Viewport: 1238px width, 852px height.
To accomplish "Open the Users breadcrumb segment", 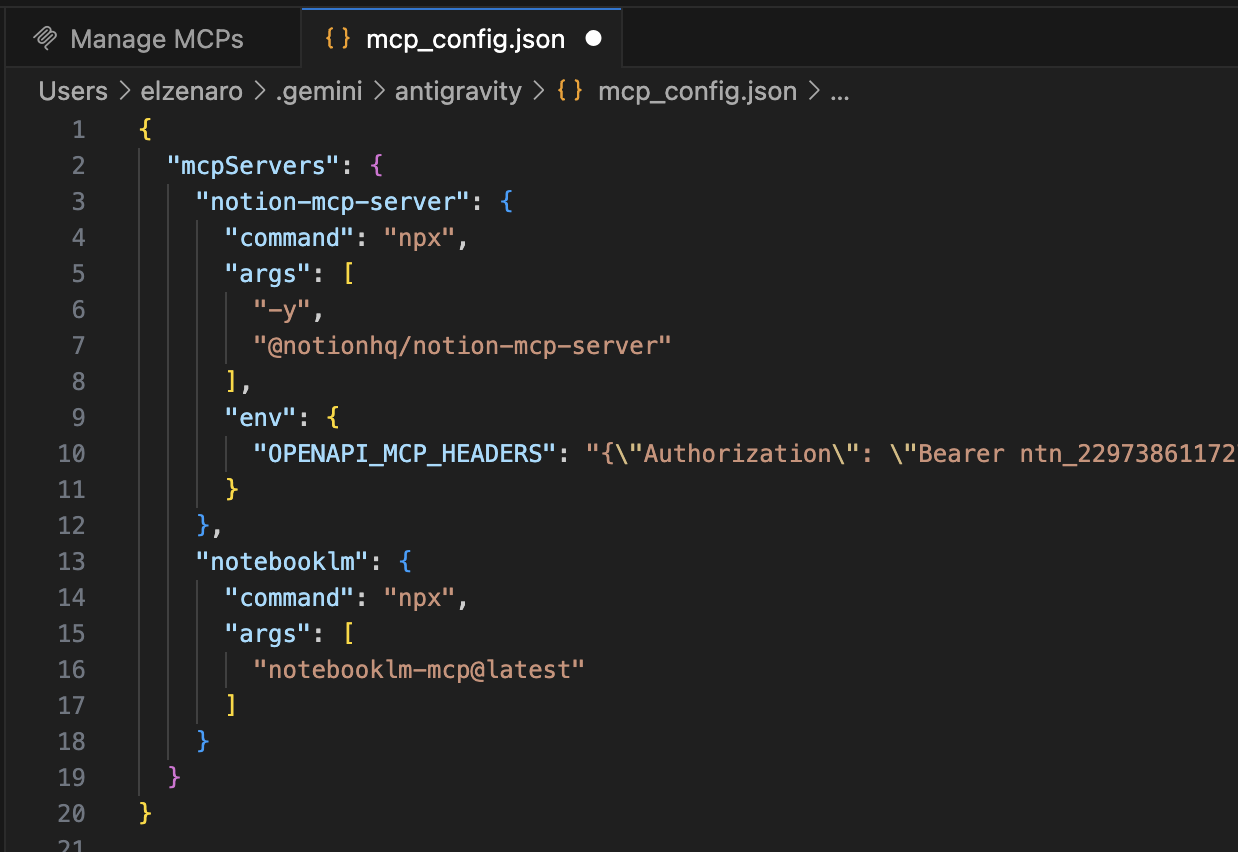I will click(x=73, y=91).
